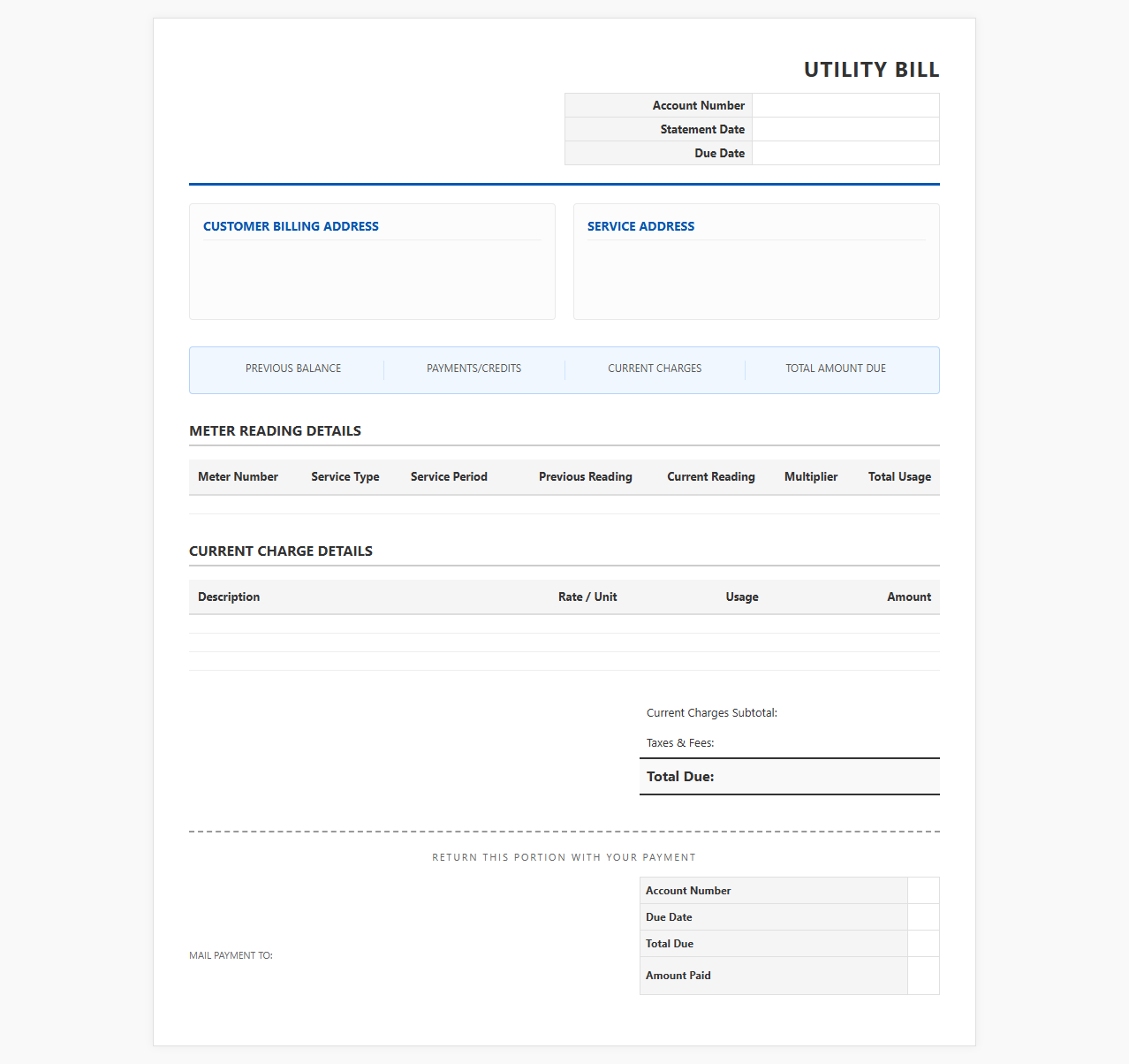Click the UTILITY BILL title
This screenshot has height=1064, width=1129.
(x=871, y=70)
